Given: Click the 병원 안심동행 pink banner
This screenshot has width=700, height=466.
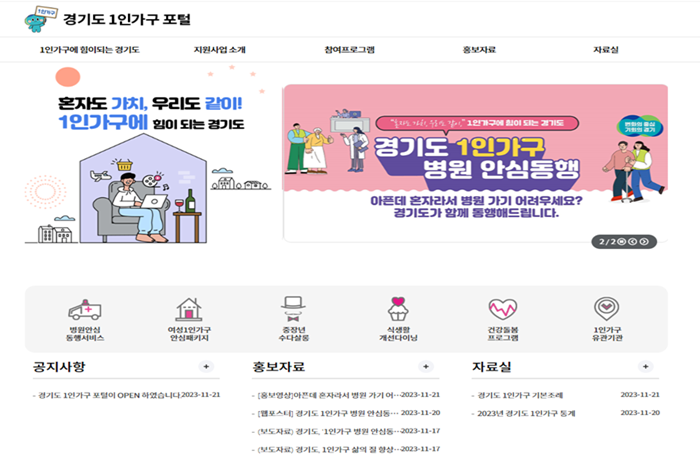Looking at the screenshot, I should pyautogui.click(x=476, y=163).
